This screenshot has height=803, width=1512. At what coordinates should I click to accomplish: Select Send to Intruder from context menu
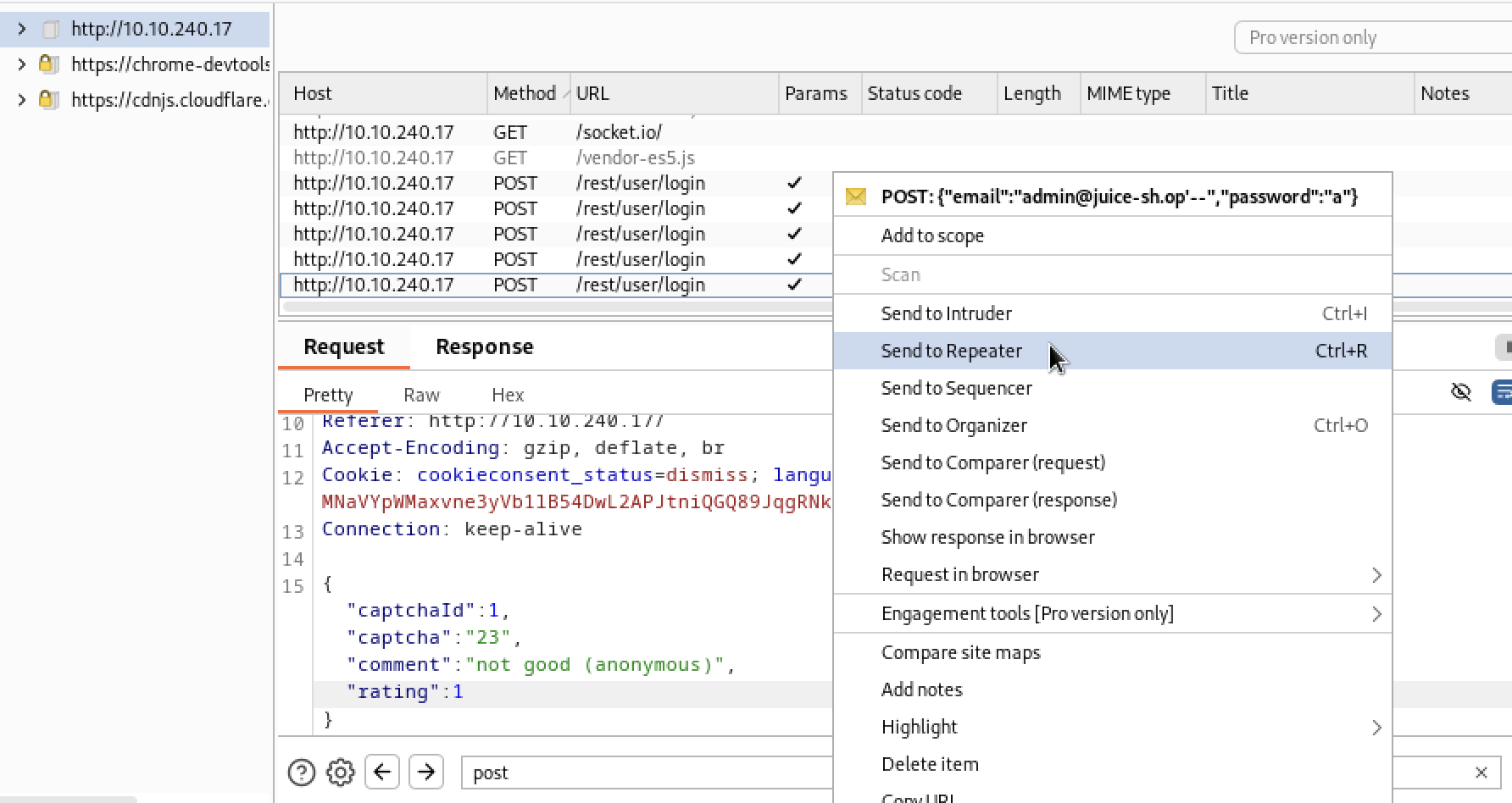click(x=946, y=313)
